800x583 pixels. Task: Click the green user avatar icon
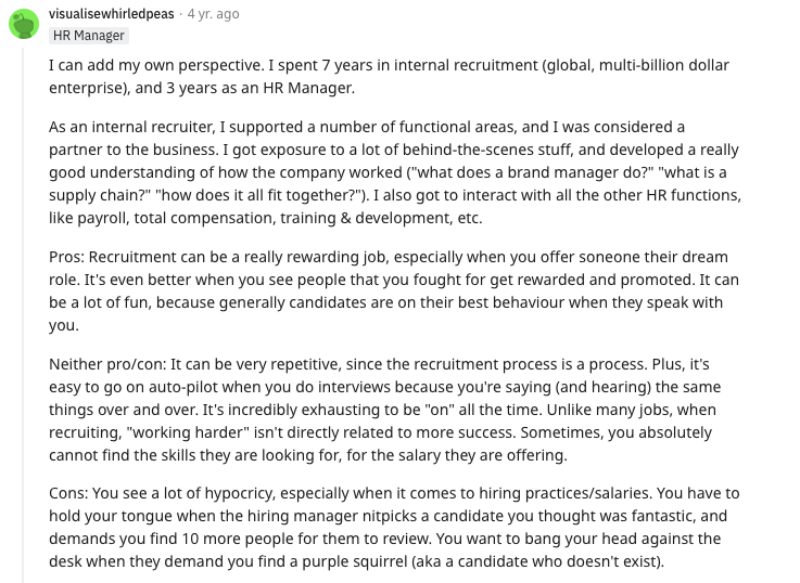22,23
